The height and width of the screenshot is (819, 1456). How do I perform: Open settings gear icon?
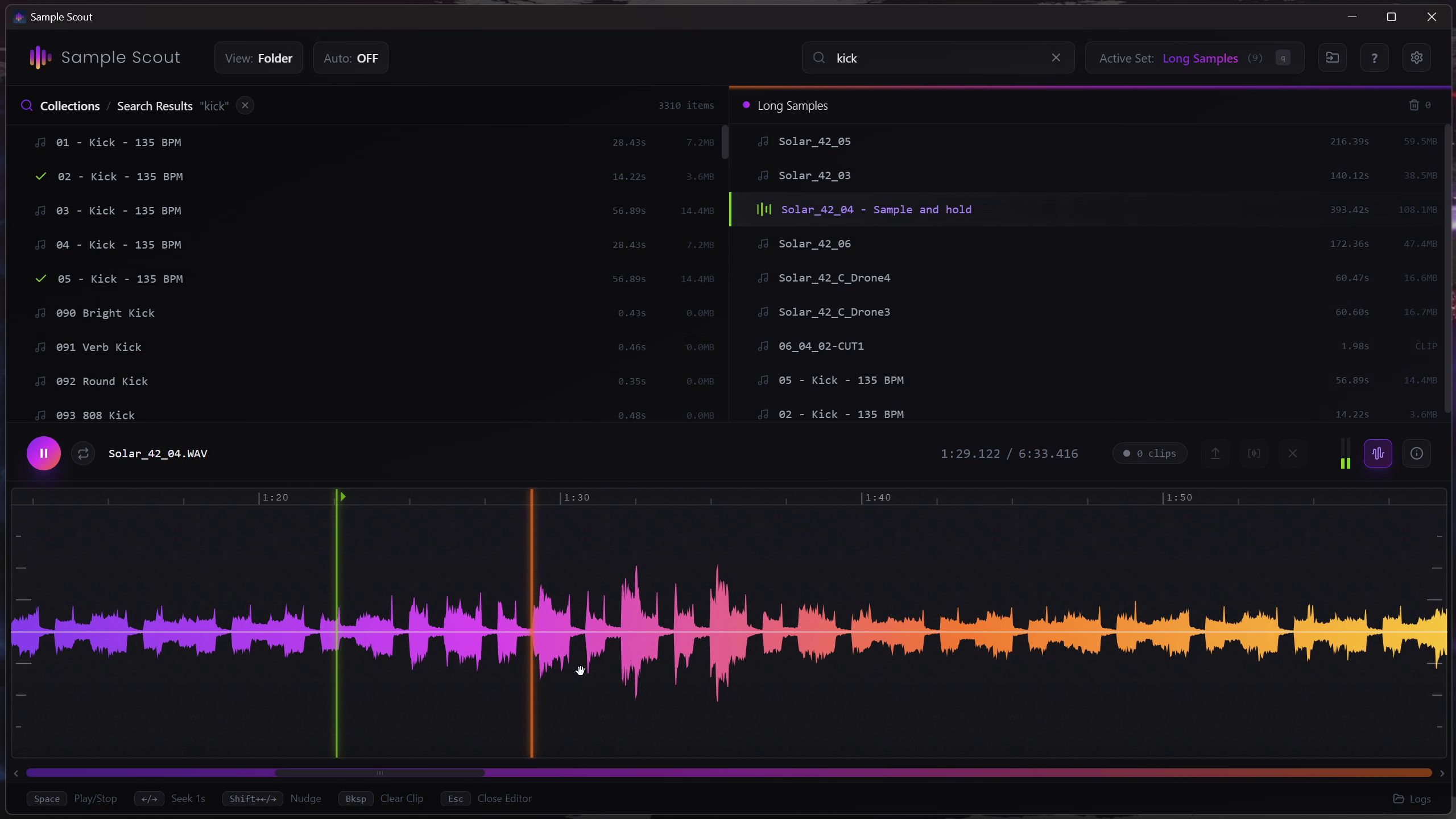pyautogui.click(x=1416, y=58)
